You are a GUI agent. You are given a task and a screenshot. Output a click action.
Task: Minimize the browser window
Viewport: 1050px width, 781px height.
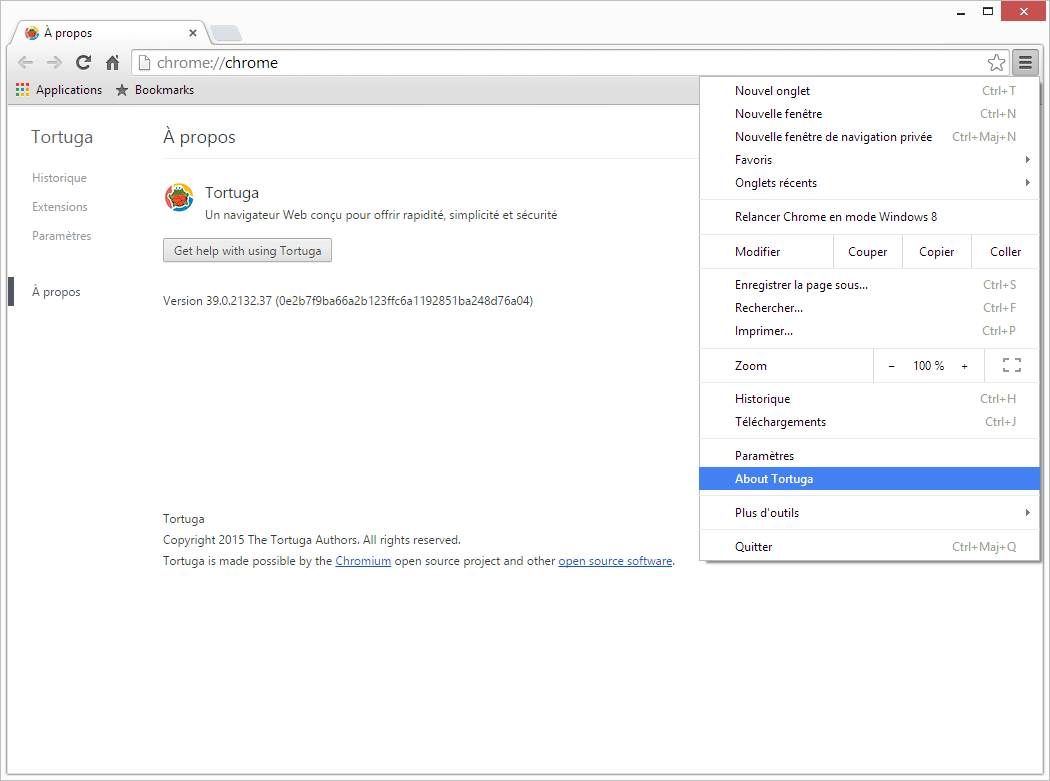[x=961, y=12]
